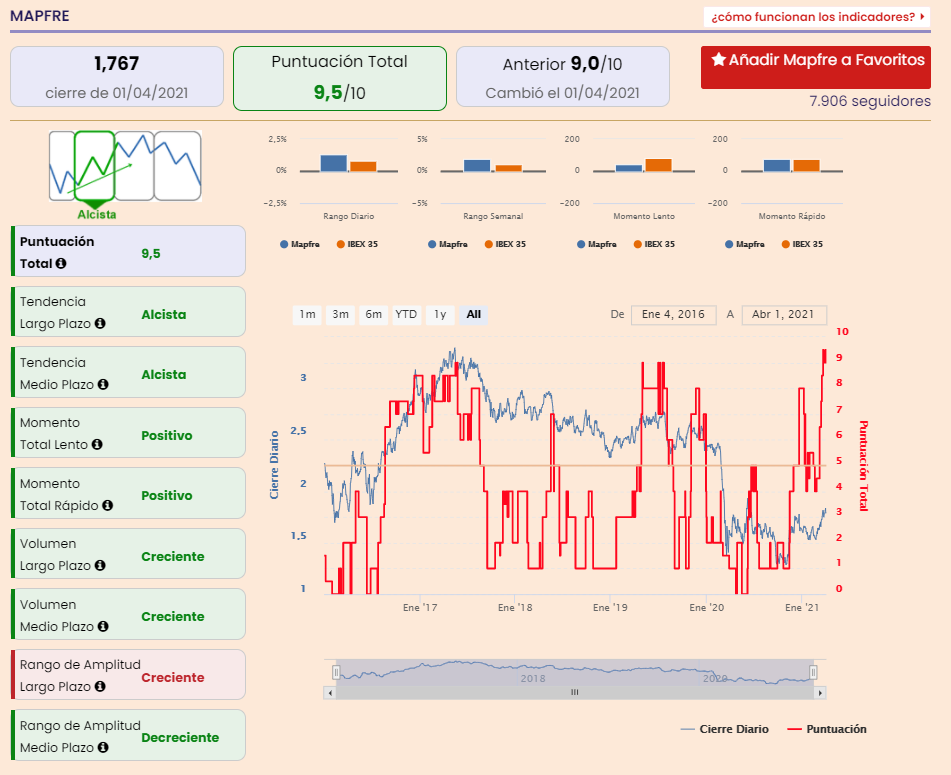Click the navigator scrollbar left arrow

pos(330,693)
